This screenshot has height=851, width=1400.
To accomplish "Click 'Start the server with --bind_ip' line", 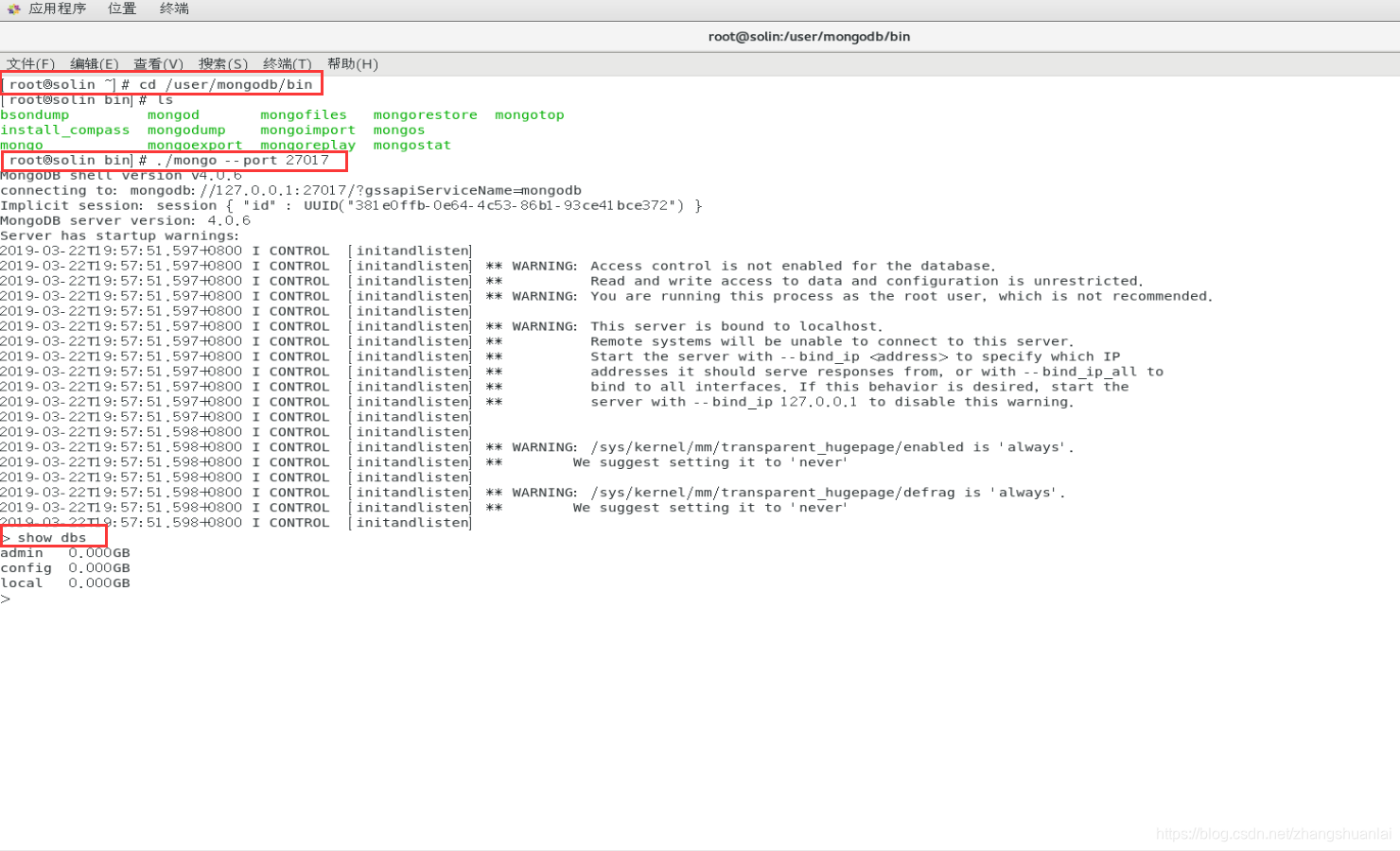I will [855, 356].
